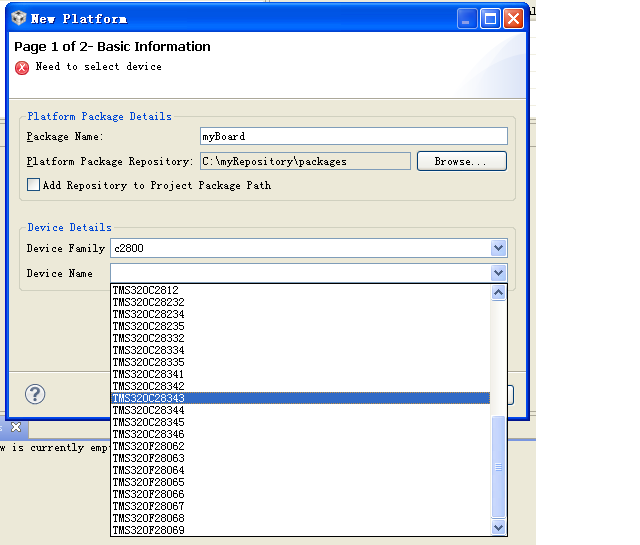Select TMS320C28342 from device list
The image size is (640, 545).
pyautogui.click(x=300, y=386)
